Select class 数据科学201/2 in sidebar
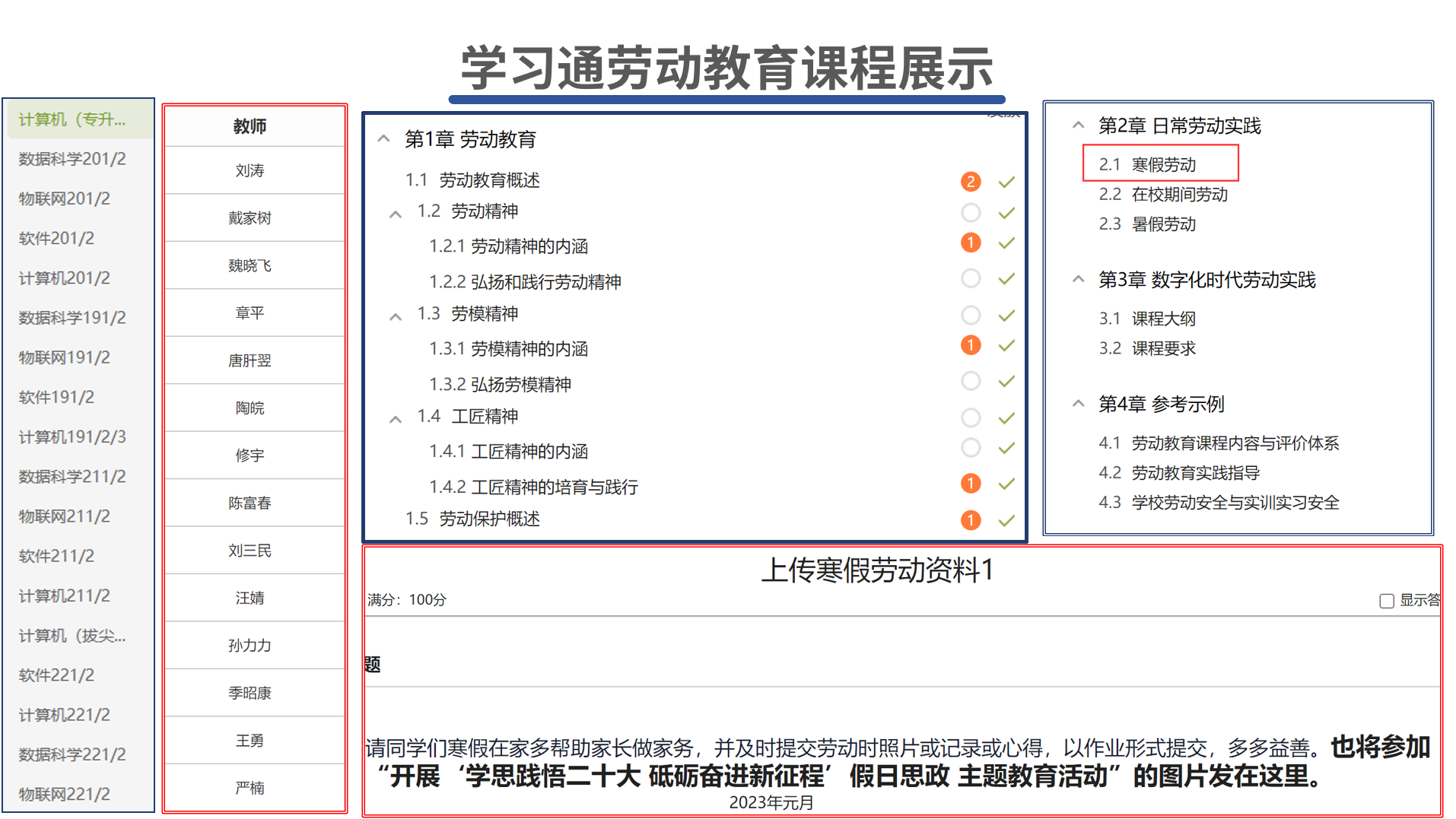The image size is (1456, 819). point(72,159)
